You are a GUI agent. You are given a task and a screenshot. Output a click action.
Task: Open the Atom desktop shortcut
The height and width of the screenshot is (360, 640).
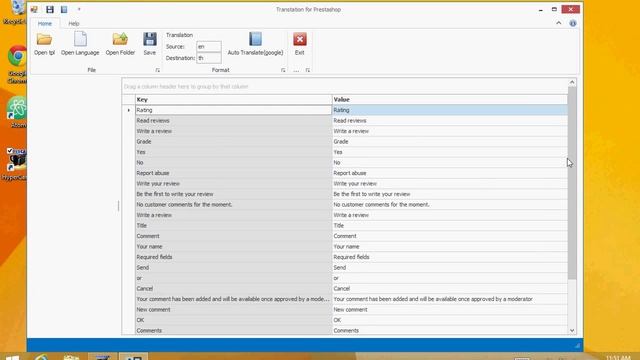pyautogui.click(x=17, y=112)
